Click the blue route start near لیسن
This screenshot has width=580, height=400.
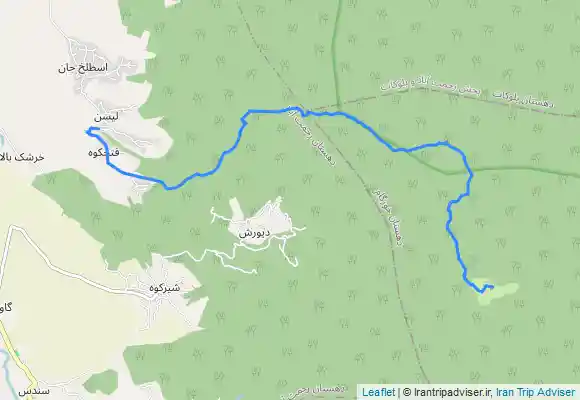pos(88,131)
